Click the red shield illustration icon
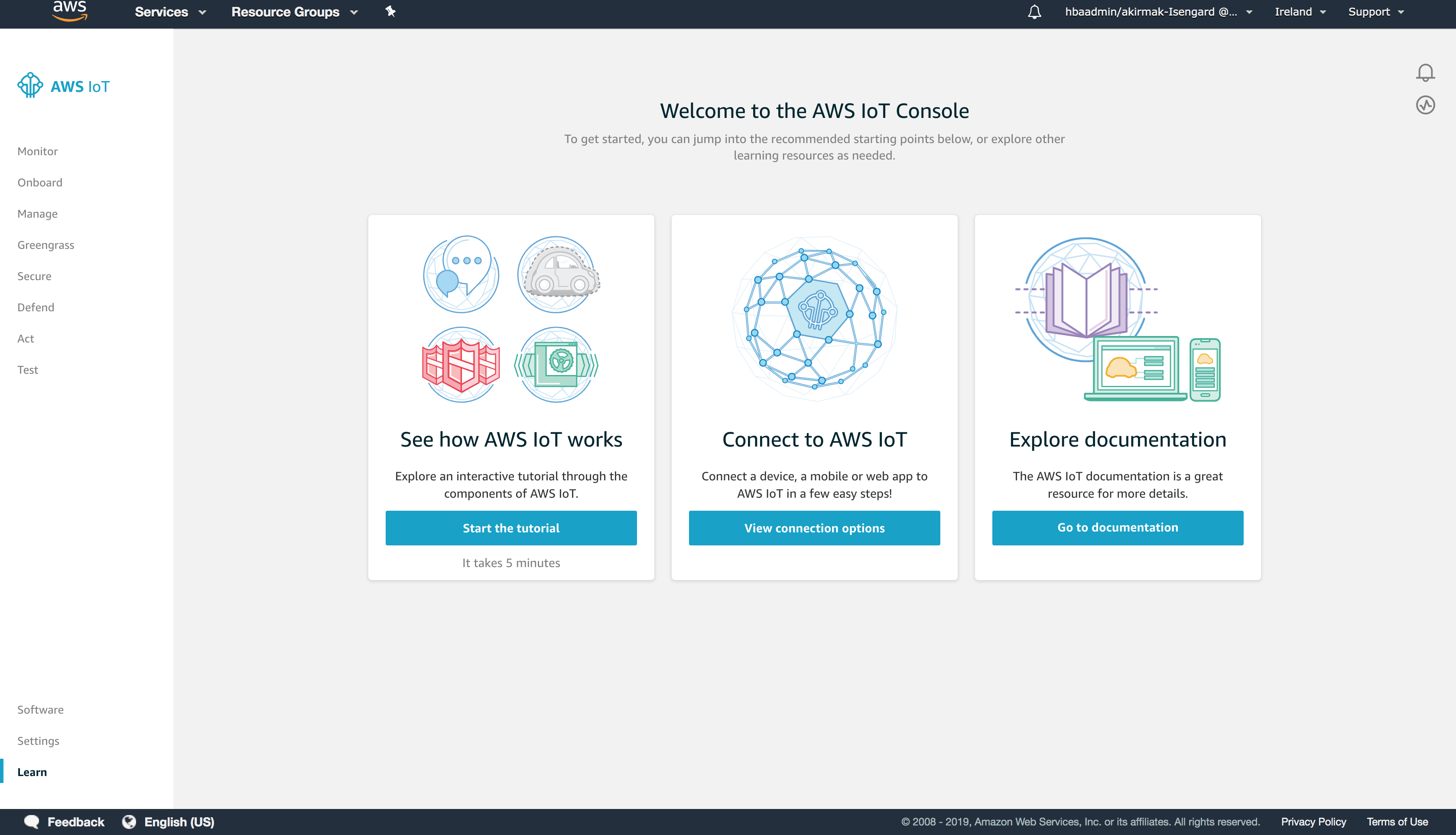The image size is (1456, 835). click(461, 364)
